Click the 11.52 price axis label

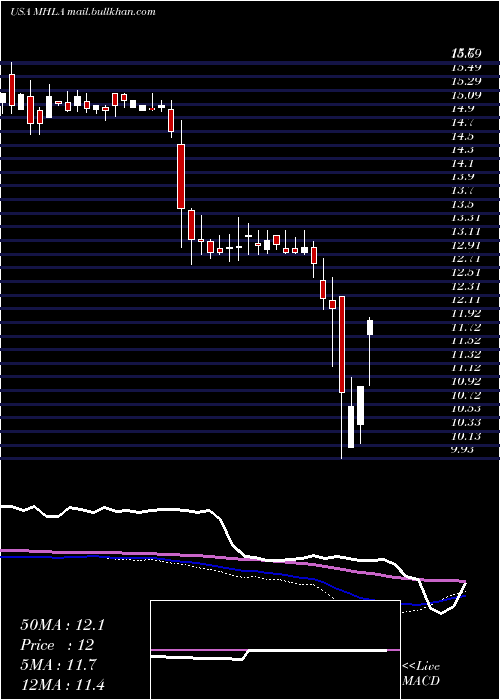click(x=466, y=341)
